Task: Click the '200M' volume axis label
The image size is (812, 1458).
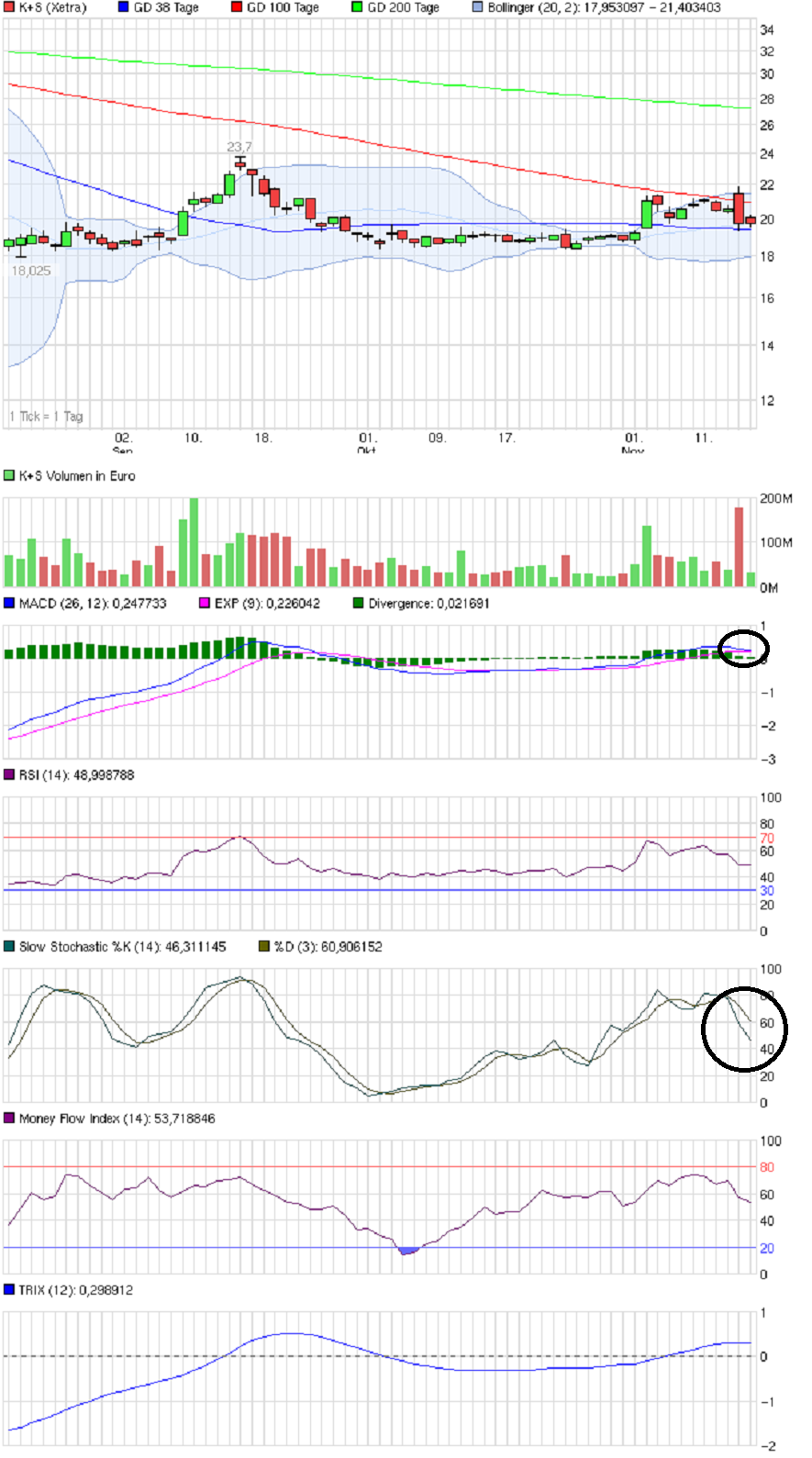Action: tap(776, 498)
